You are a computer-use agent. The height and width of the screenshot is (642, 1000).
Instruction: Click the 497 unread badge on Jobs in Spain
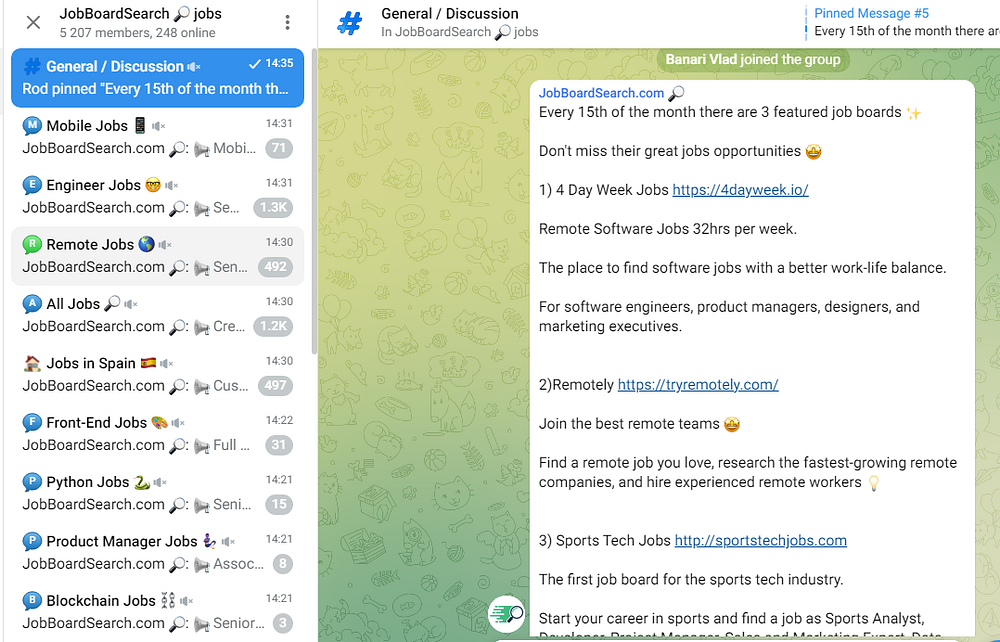point(276,386)
